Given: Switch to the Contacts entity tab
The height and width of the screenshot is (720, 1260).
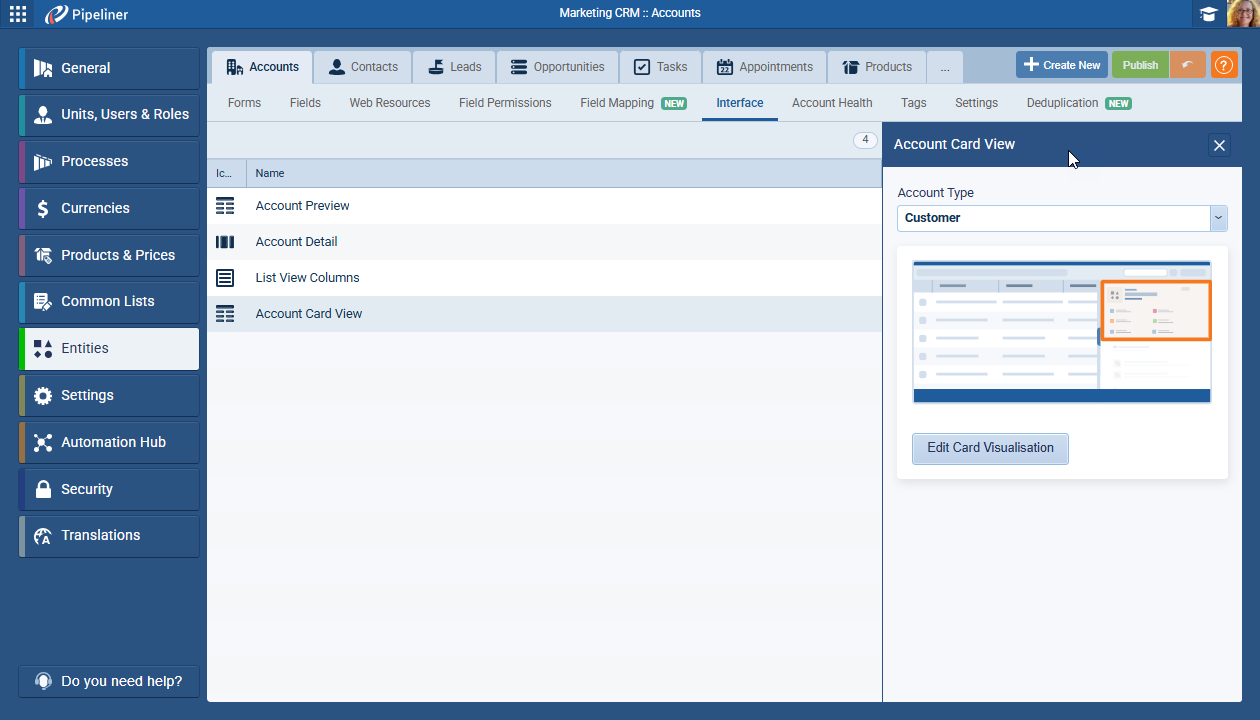Looking at the screenshot, I should click(x=363, y=67).
